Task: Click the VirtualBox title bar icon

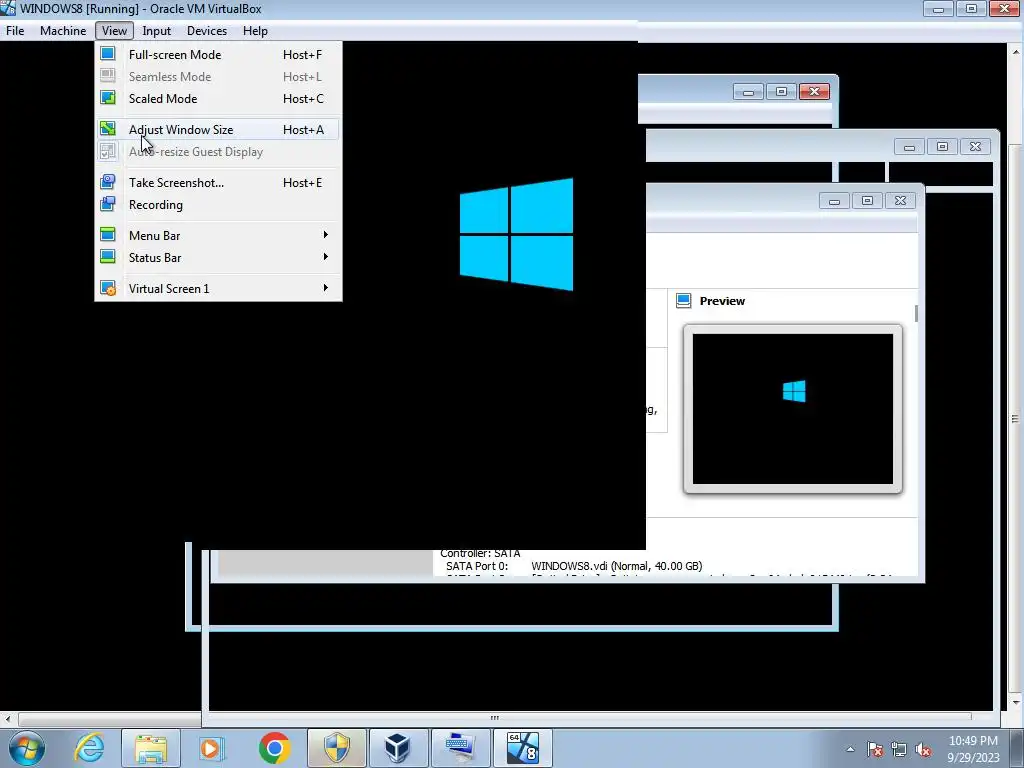Action: (x=8, y=8)
